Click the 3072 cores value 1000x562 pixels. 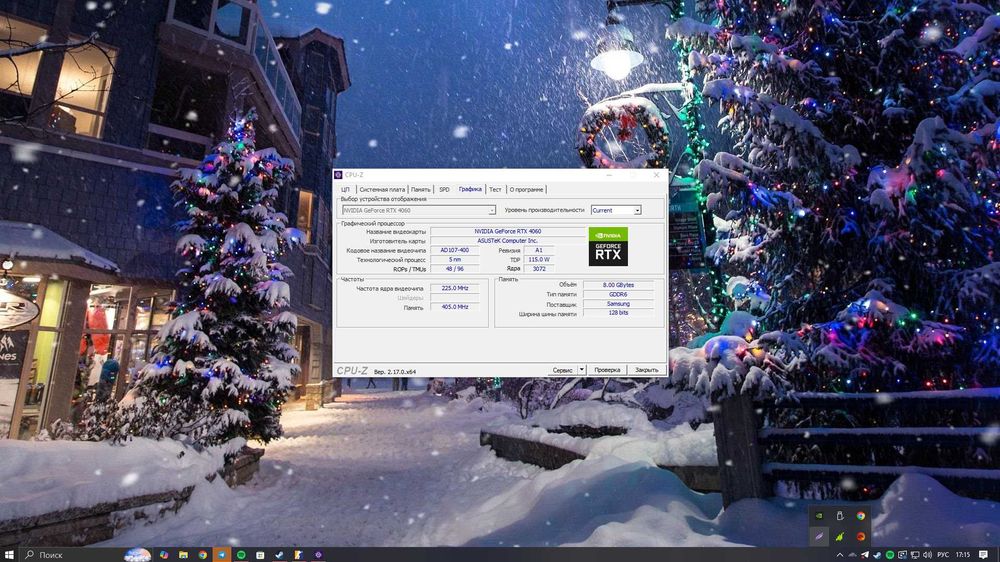[x=539, y=269]
